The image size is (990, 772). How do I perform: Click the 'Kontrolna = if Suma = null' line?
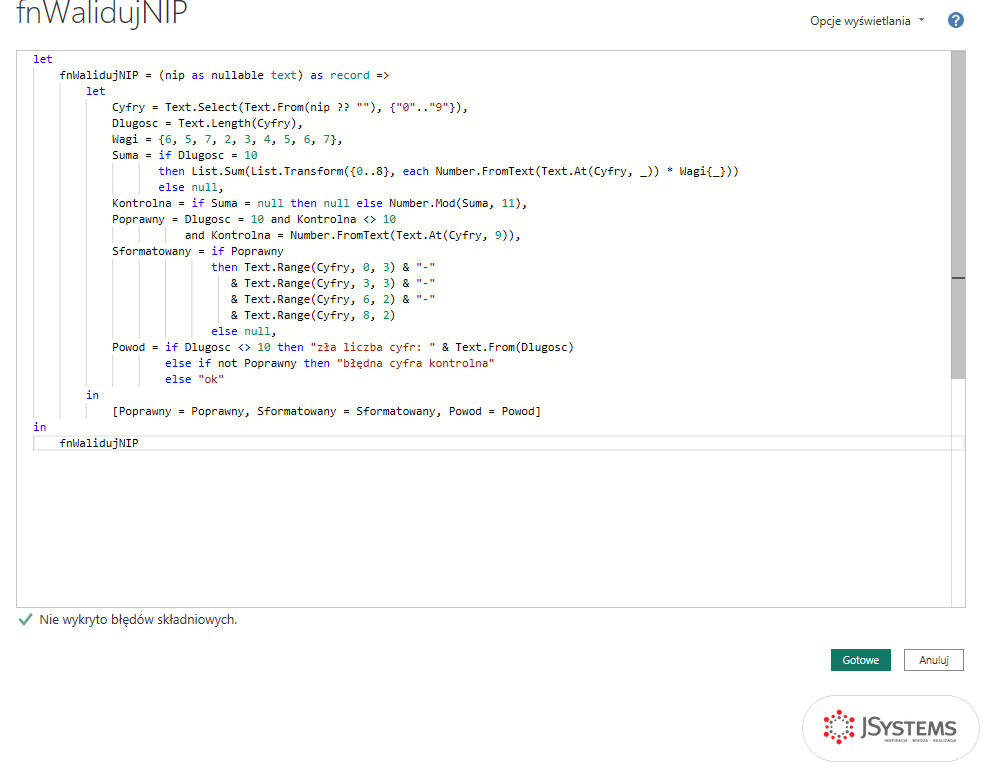click(319, 203)
